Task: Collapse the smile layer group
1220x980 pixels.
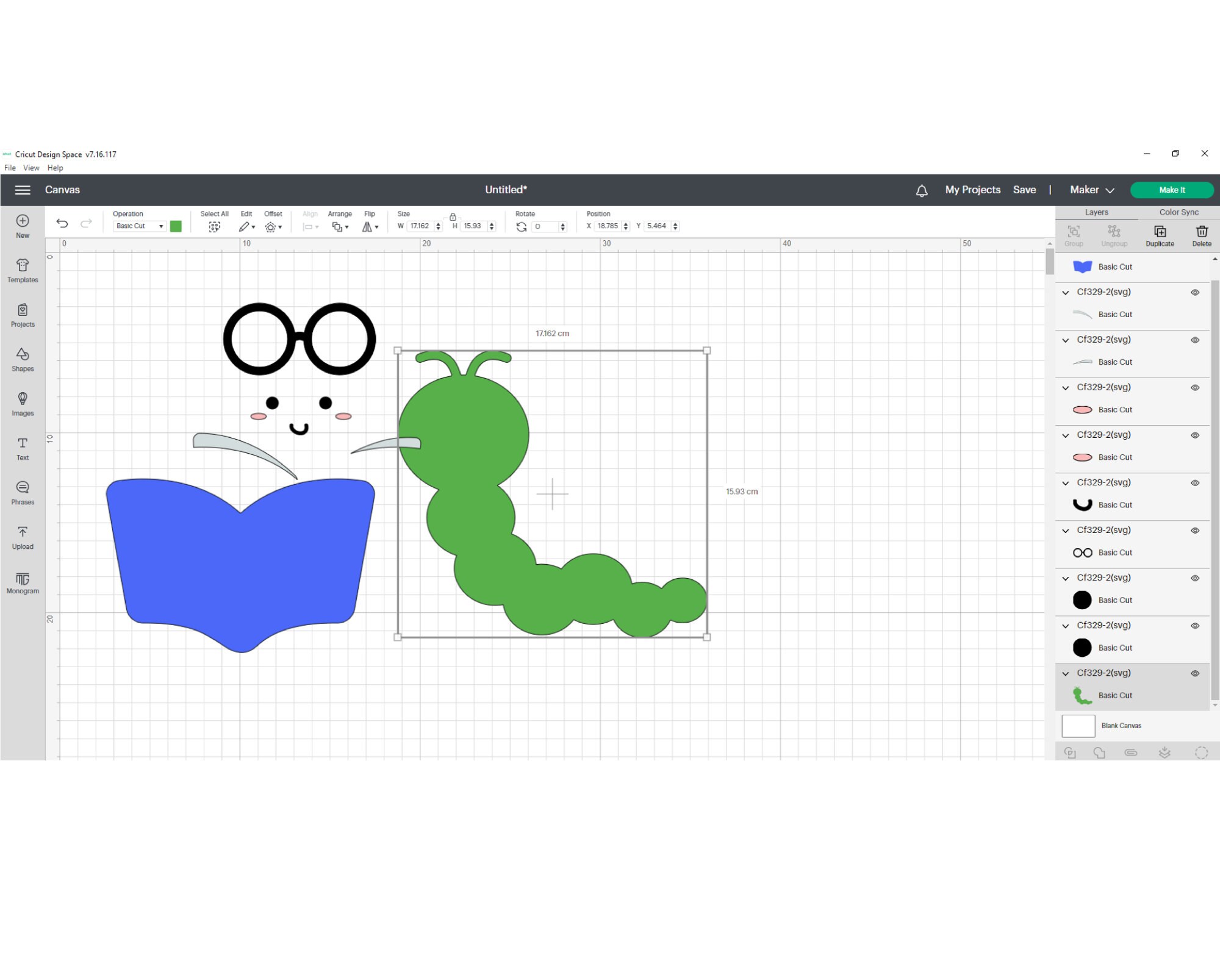Action: click(x=1065, y=483)
